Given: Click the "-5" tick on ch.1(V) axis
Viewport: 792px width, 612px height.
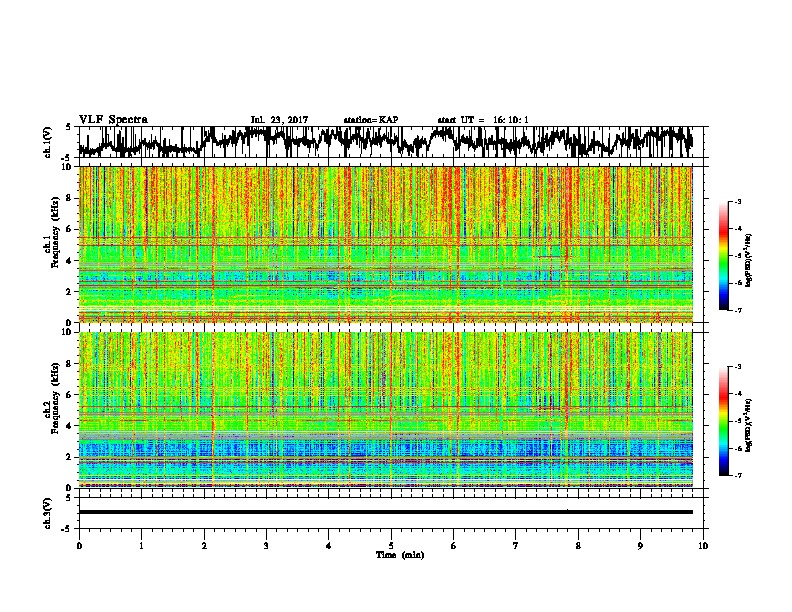Looking at the screenshot, I should pos(67,157).
